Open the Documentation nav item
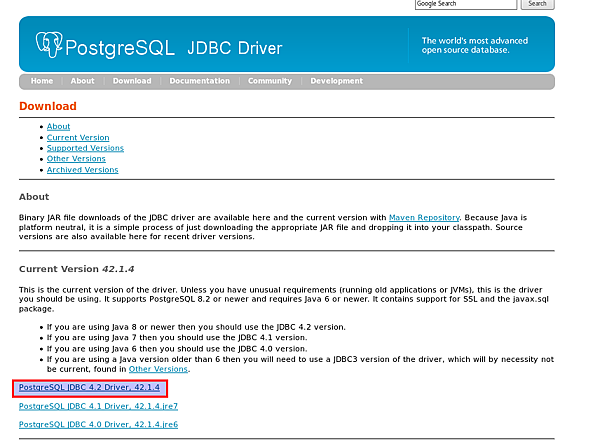The width and height of the screenshot is (600, 444). coord(200,81)
